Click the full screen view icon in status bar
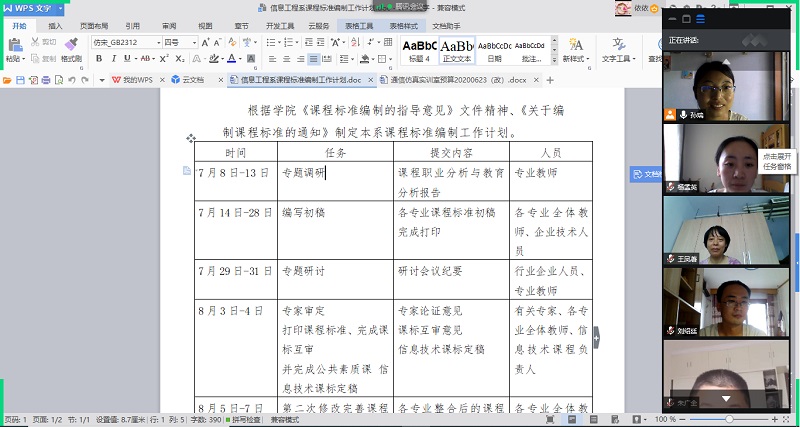Viewport: 800px width, 427px height. (550, 419)
